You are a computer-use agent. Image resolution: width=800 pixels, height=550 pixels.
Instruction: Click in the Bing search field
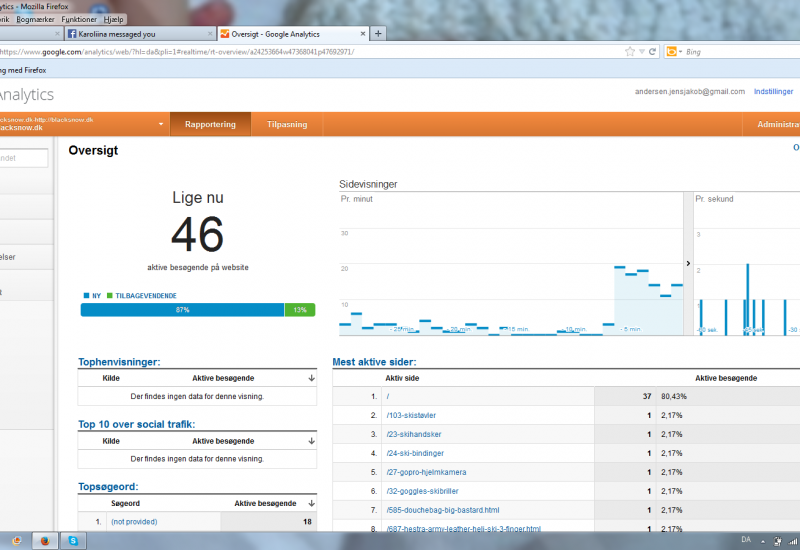click(x=735, y=51)
